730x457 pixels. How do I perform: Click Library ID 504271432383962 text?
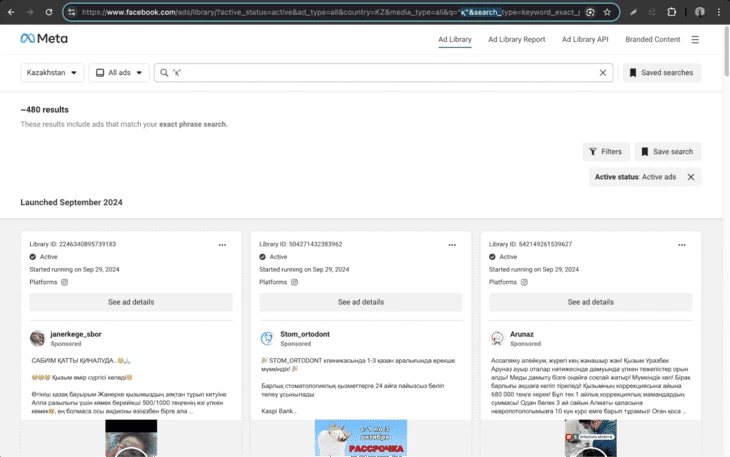click(x=301, y=244)
